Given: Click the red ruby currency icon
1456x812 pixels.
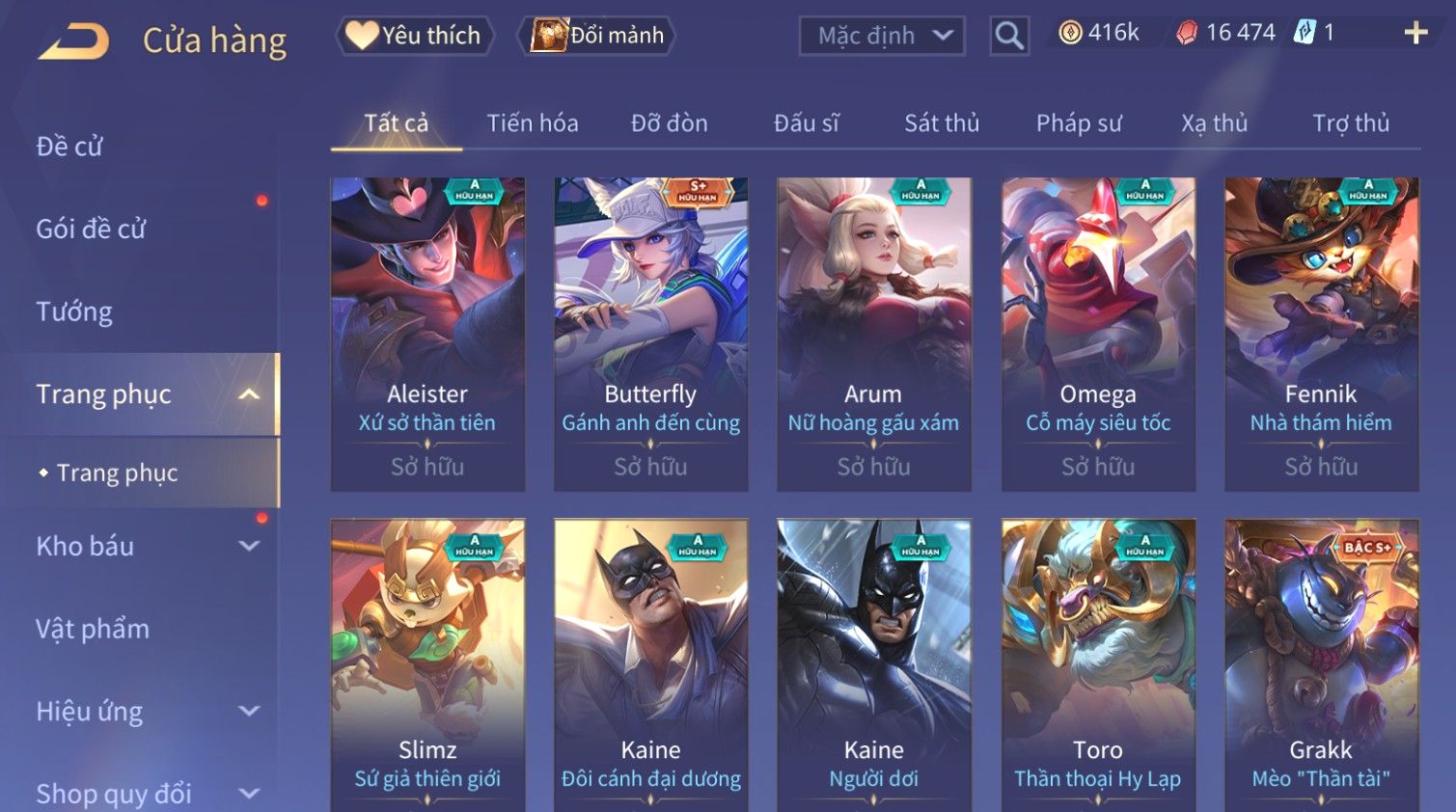Looking at the screenshot, I should (1187, 33).
